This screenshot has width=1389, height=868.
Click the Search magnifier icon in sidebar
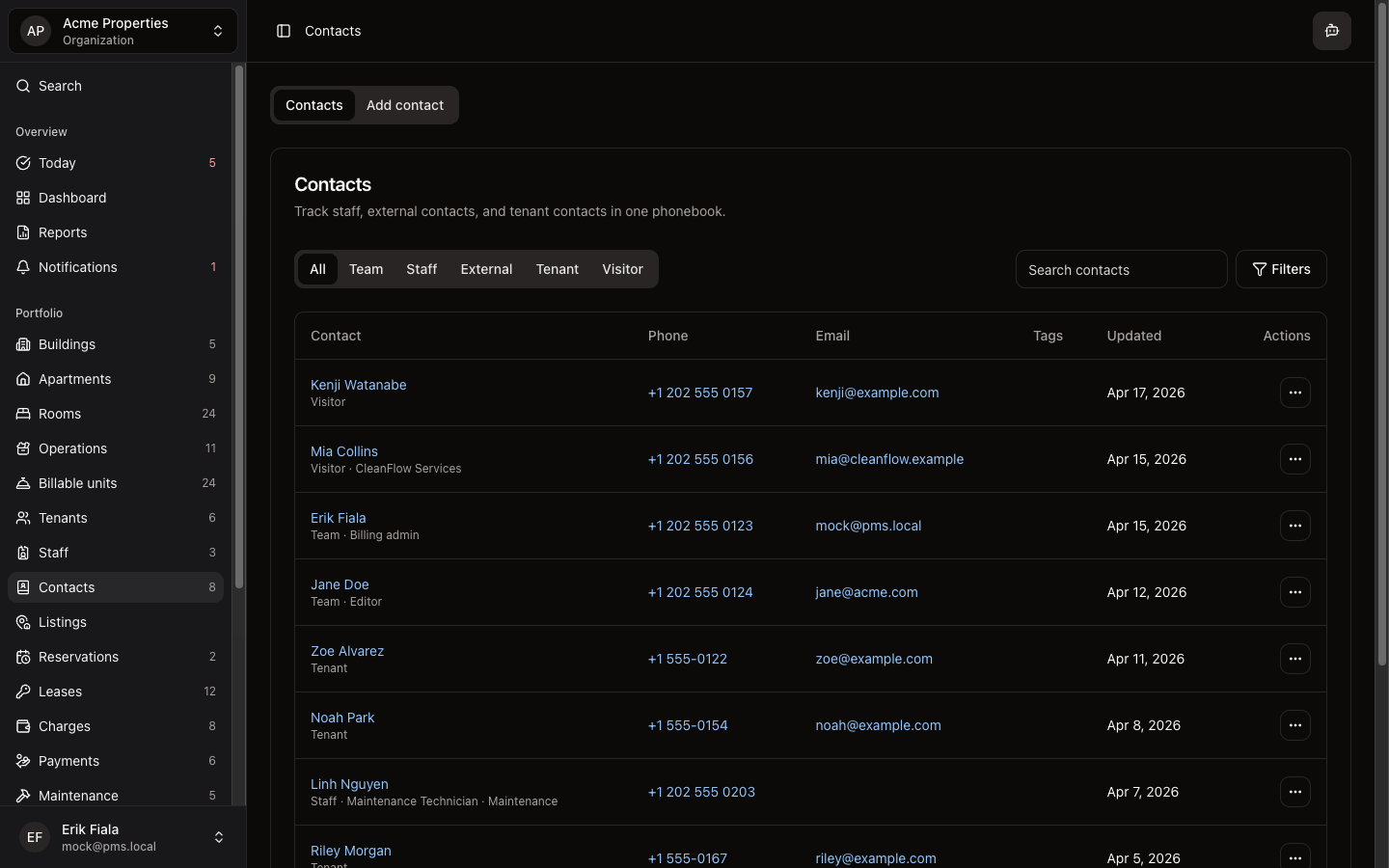(23, 86)
